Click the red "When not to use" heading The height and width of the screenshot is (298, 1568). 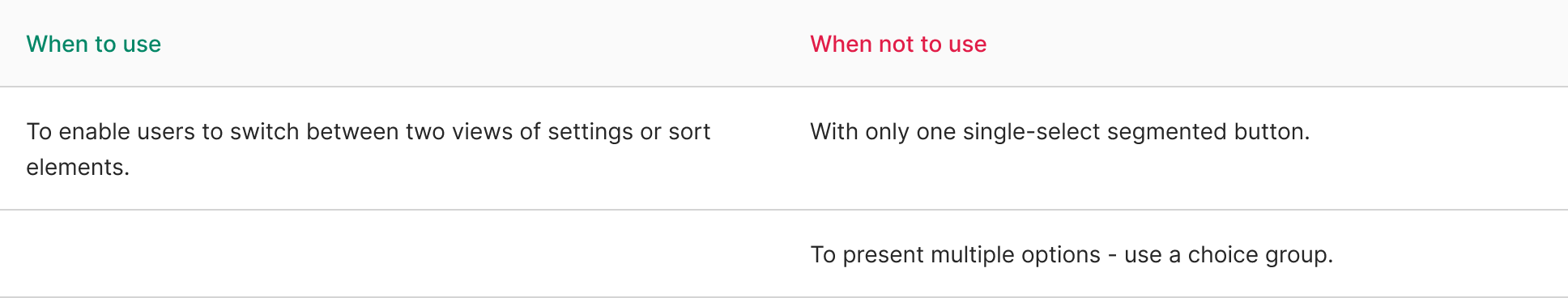[x=898, y=44]
